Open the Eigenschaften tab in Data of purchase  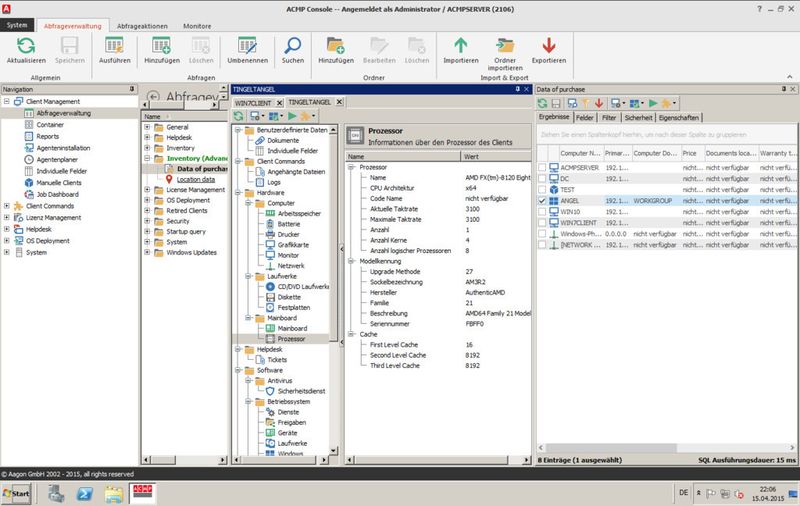(679, 118)
